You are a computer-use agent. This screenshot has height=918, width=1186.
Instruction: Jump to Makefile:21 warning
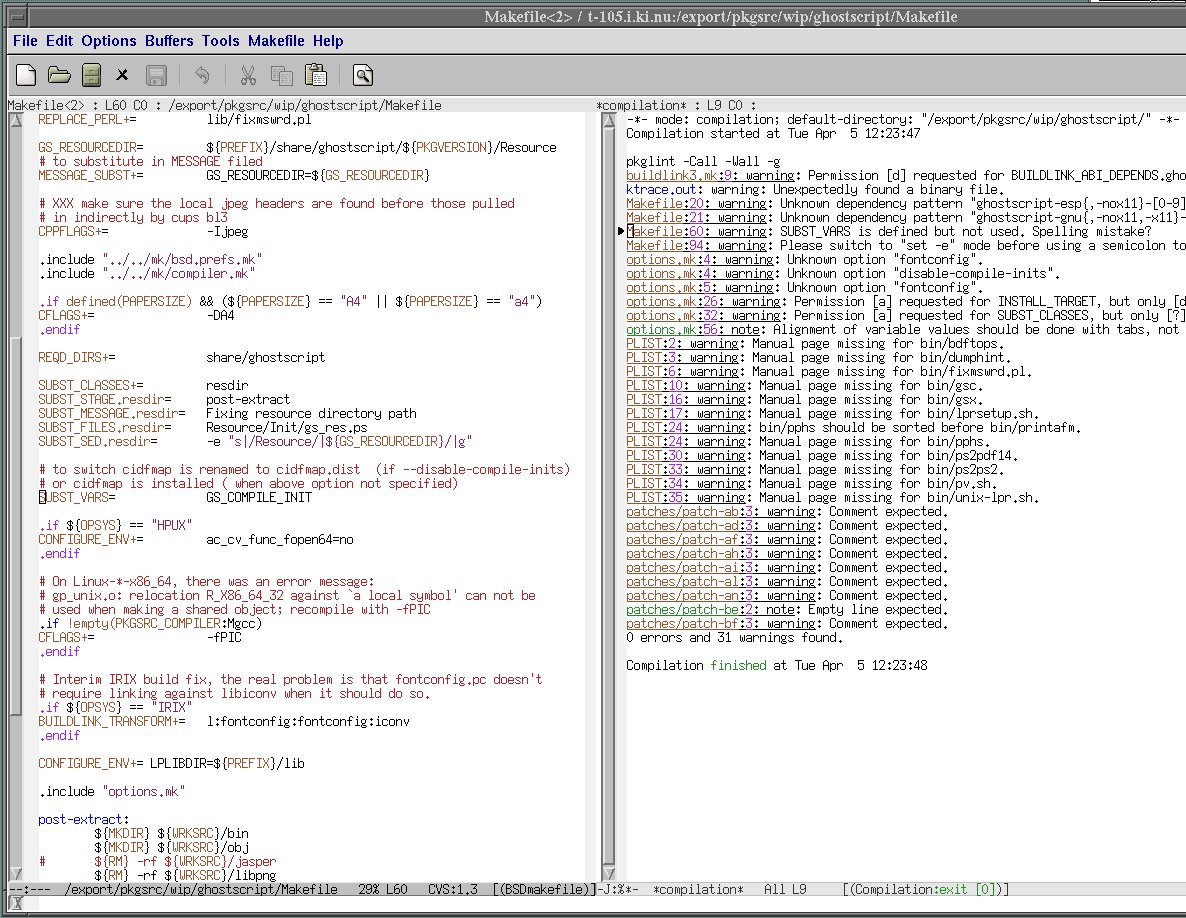[697, 218]
